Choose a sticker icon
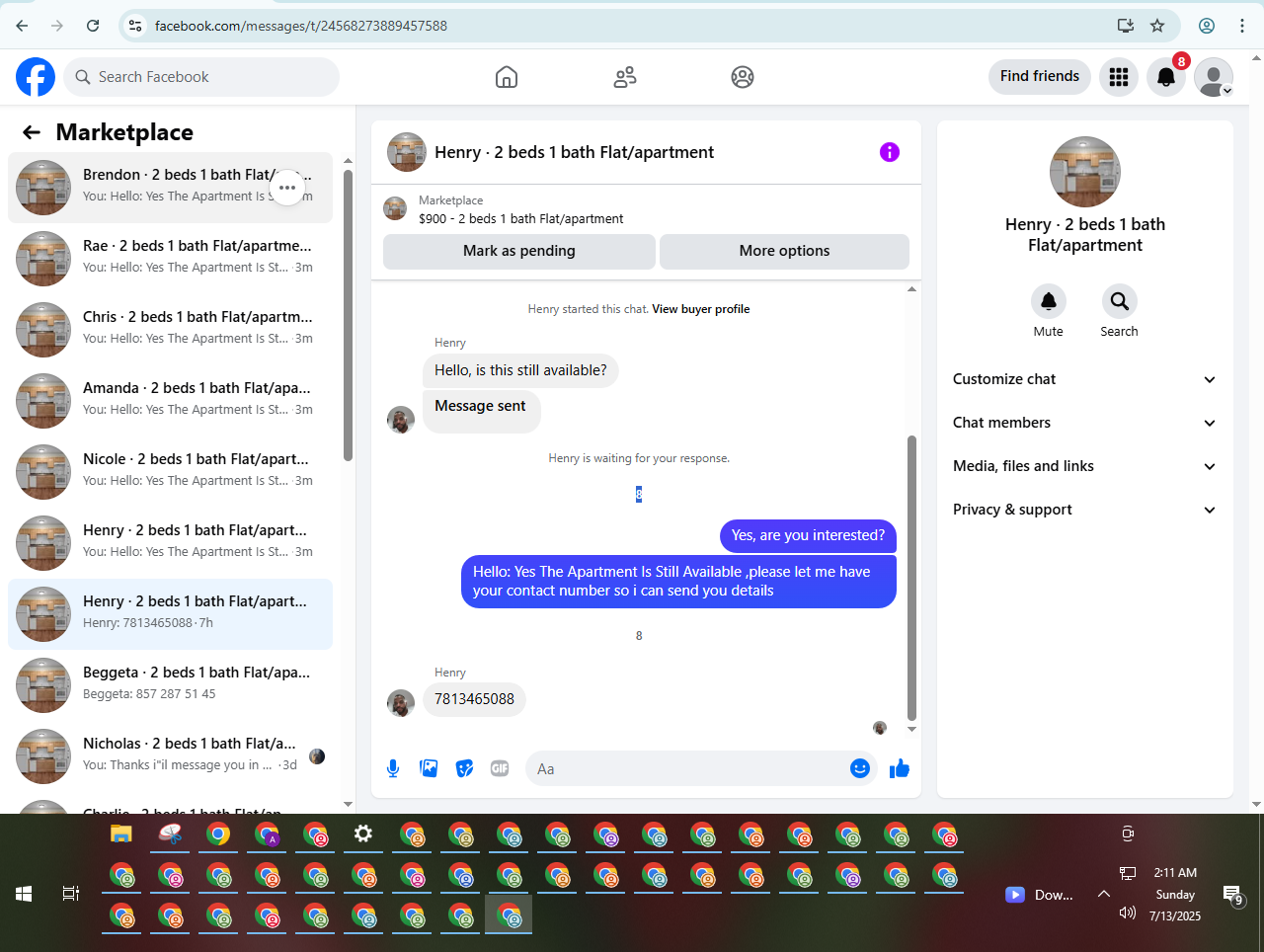 (464, 768)
